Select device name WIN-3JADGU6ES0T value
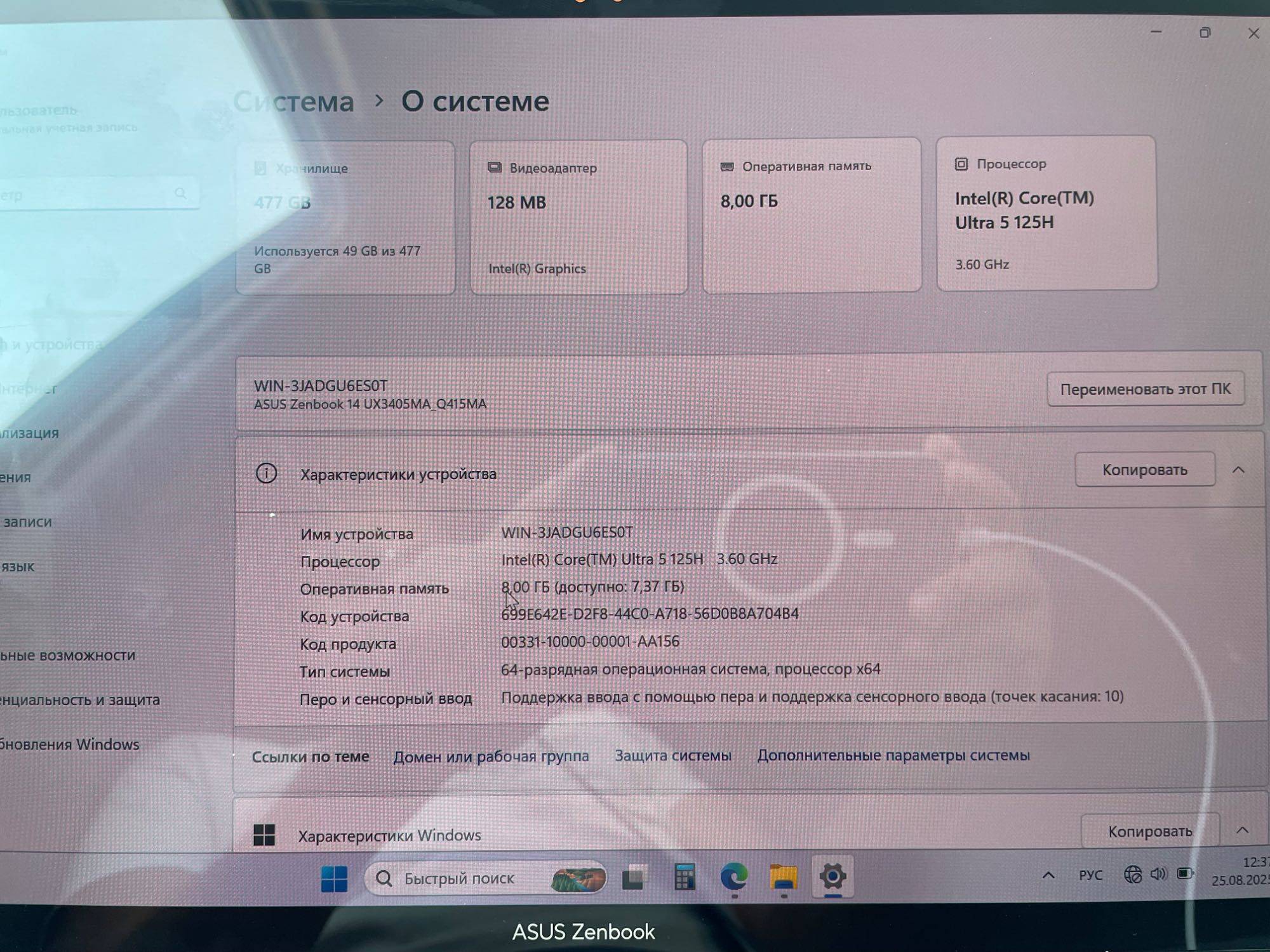This screenshot has width=1270, height=952. pyautogui.click(x=567, y=532)
